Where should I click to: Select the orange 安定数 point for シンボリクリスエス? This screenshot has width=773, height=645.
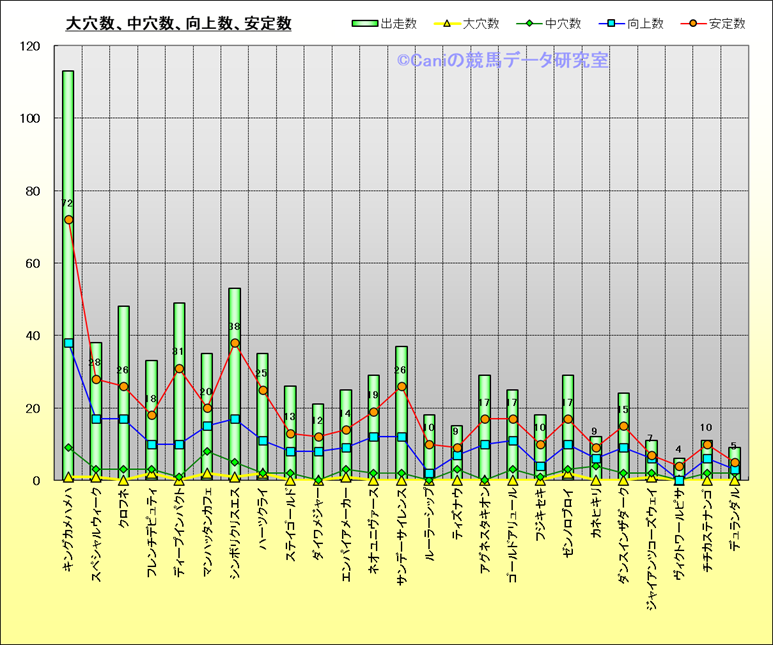235,343
